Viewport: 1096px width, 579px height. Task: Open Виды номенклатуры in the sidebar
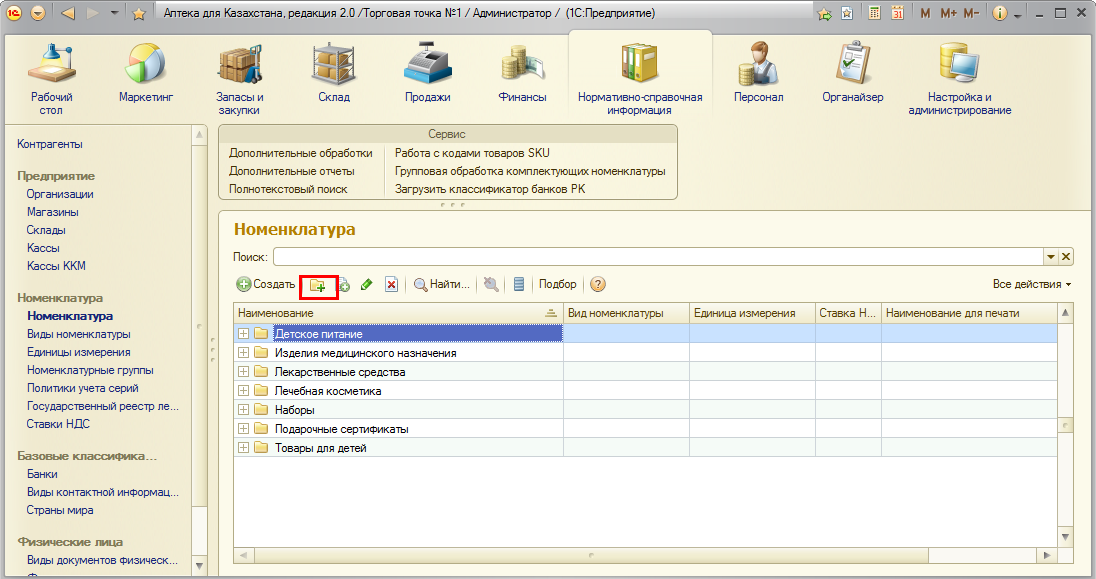coord(78,334)
